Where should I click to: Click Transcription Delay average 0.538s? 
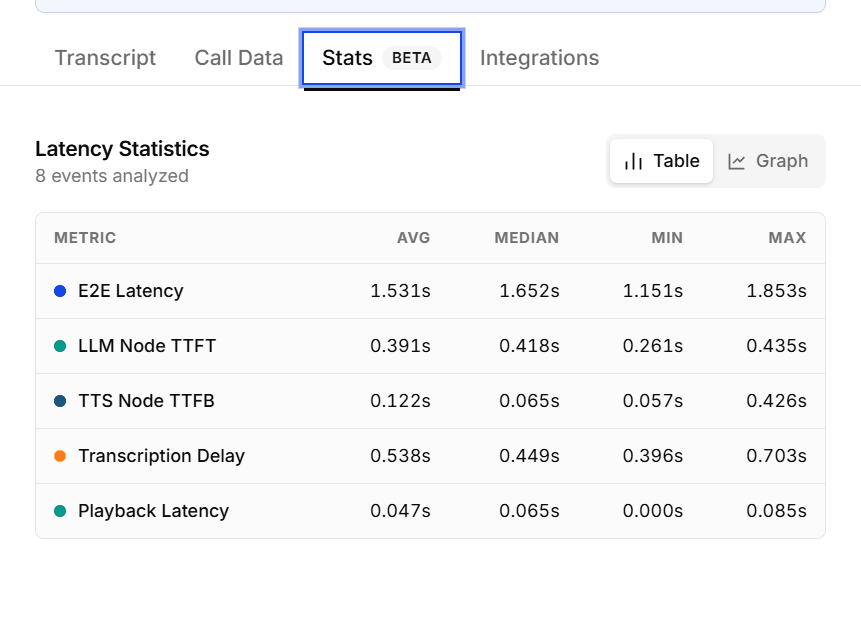[x=400, y=456]
